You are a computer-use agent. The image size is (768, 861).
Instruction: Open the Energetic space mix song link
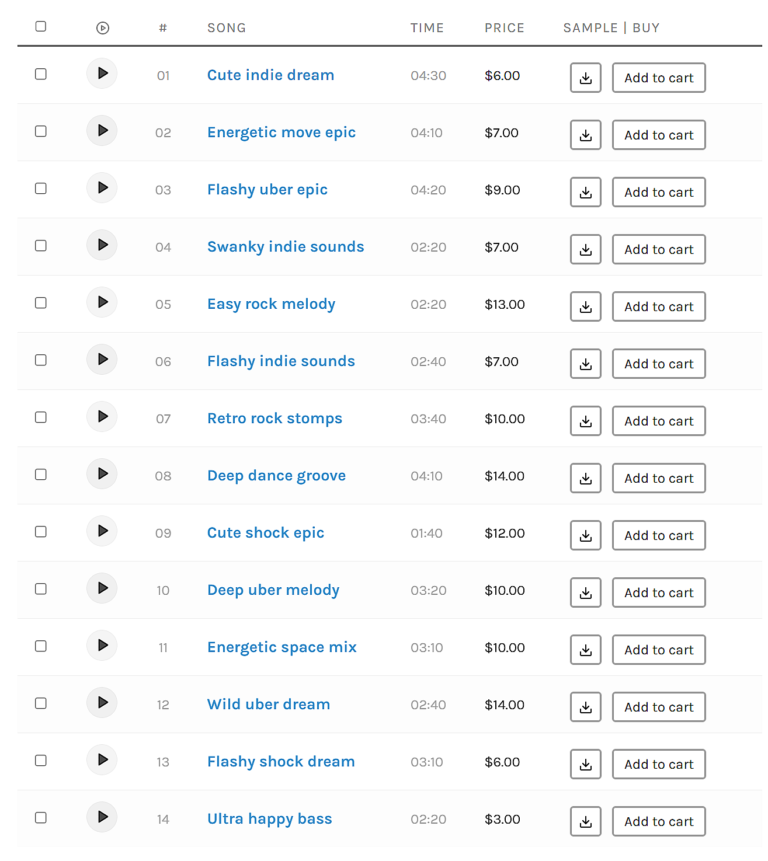tap(281, 647)
